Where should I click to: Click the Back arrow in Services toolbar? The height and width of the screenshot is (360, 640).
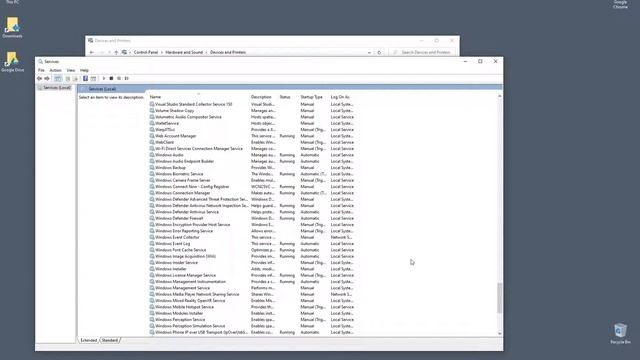40,78
